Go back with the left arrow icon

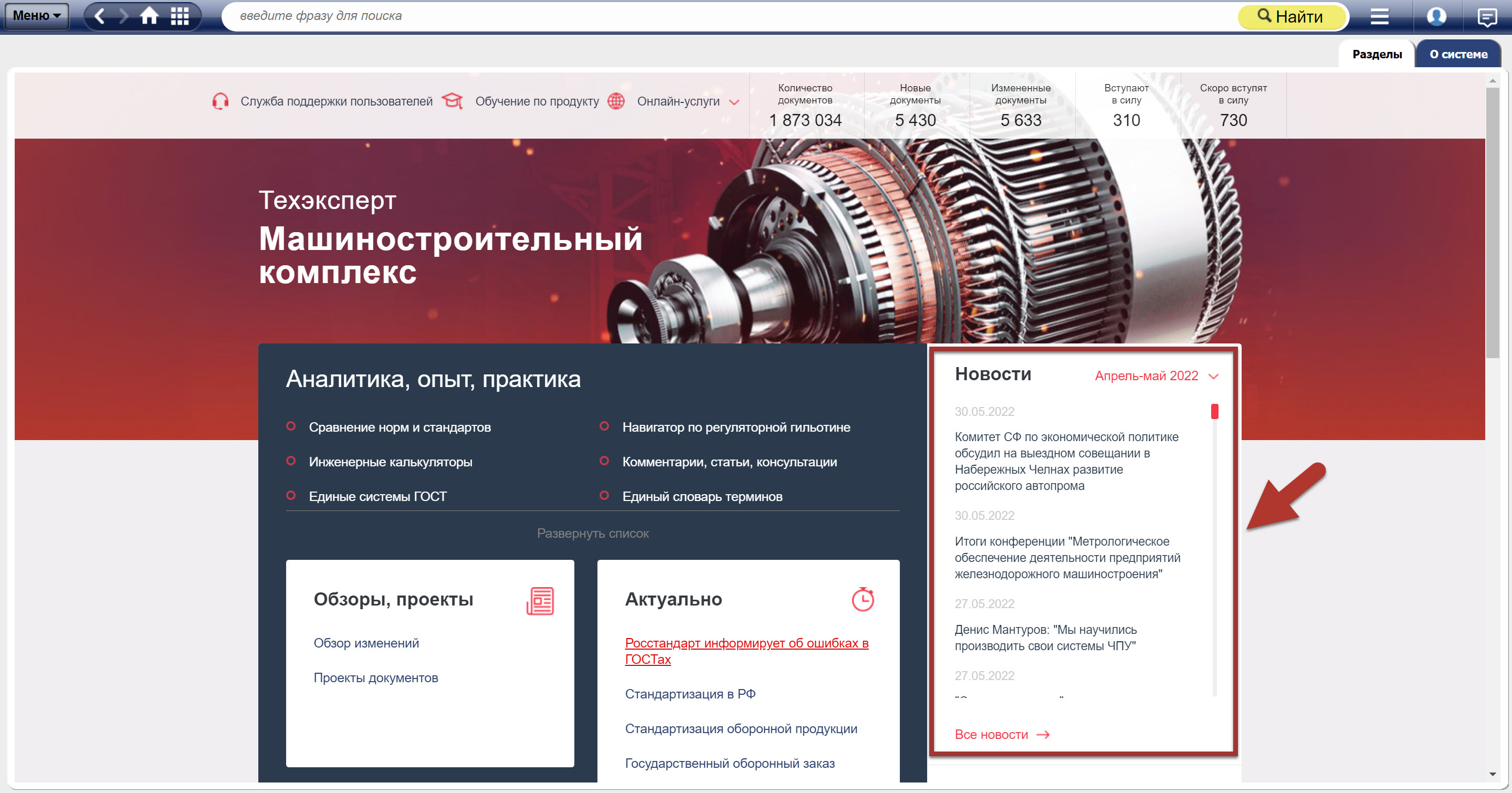100,16
